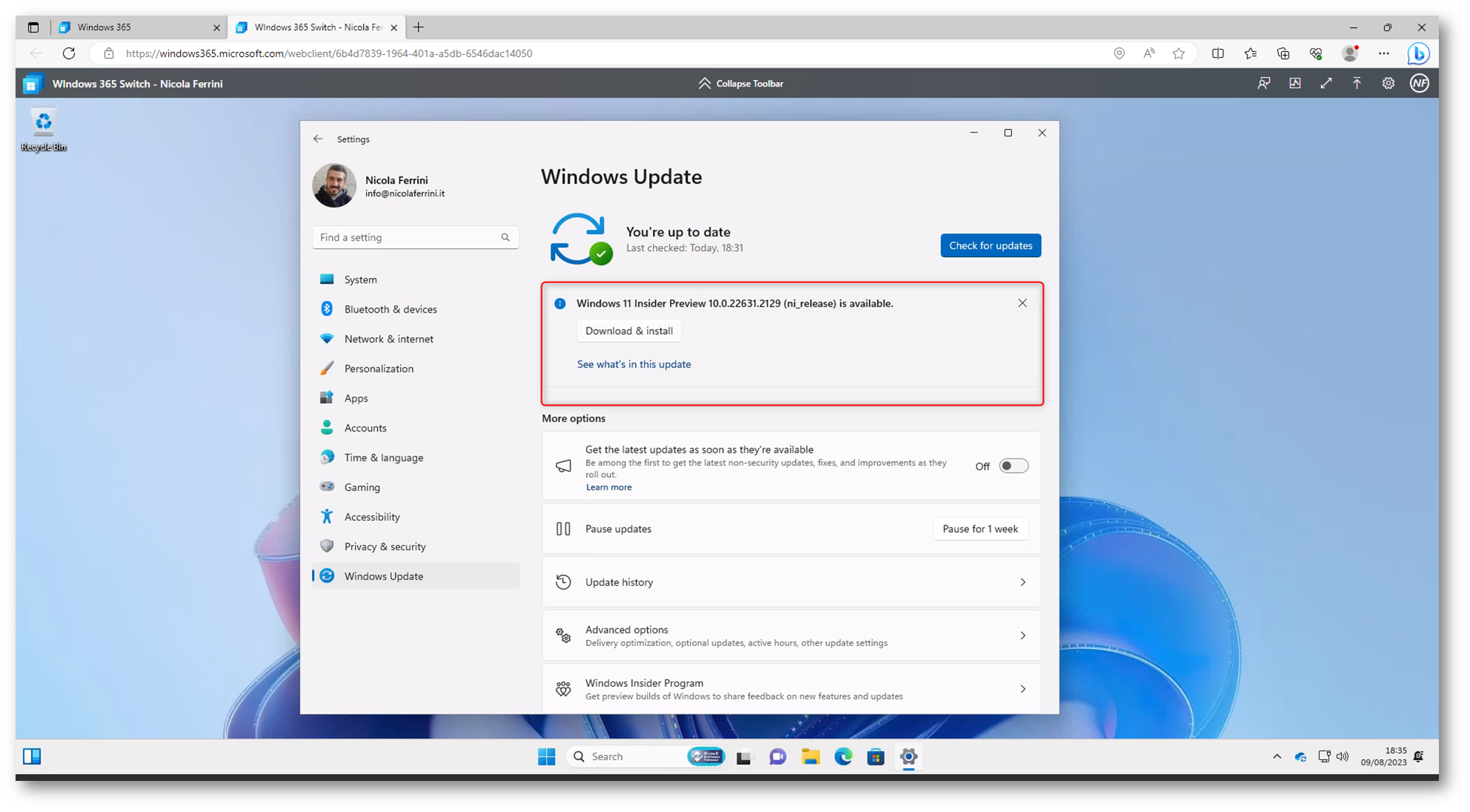Expand Advanced options section

pos(791,636)
